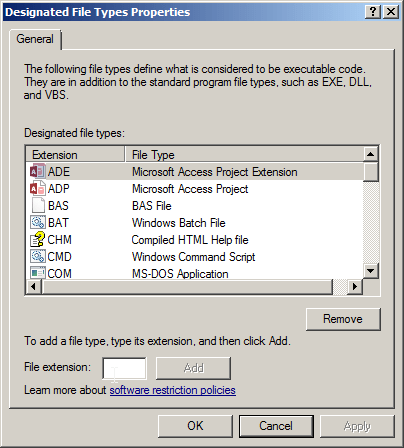
Task: Click the list's scroll down arrow
Action: tap(371, 271)
